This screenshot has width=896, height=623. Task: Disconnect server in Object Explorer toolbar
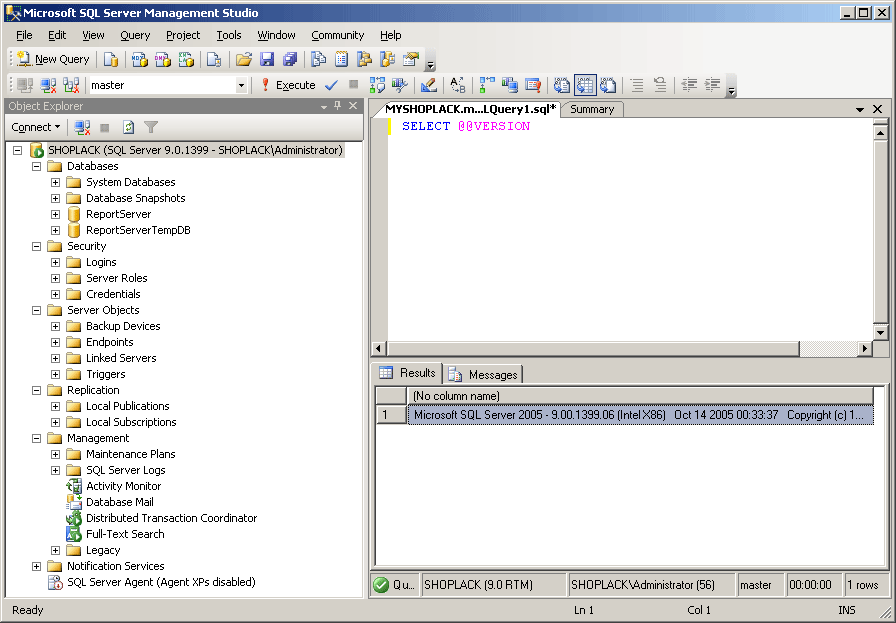[82, 127]
